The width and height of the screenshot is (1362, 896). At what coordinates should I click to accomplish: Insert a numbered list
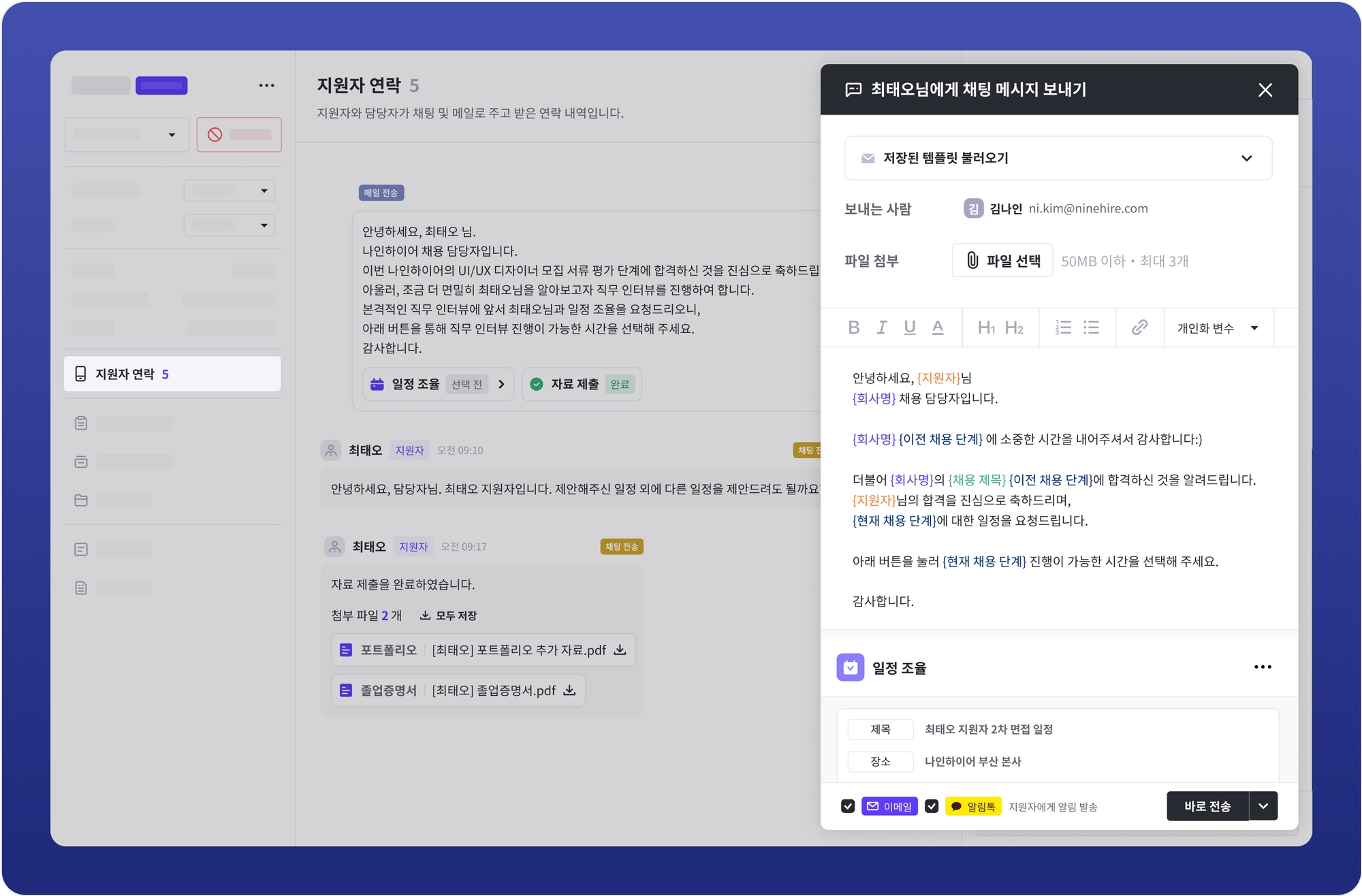[x=1063, y=327]
